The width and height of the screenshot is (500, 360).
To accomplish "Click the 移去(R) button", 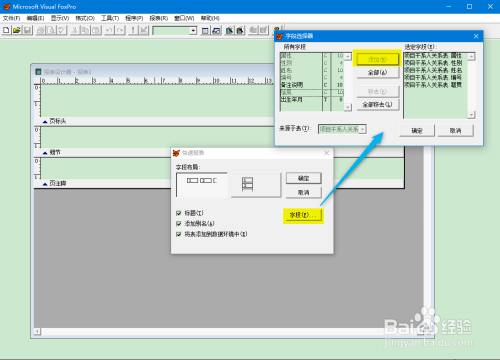I will [x=377, y=91].
